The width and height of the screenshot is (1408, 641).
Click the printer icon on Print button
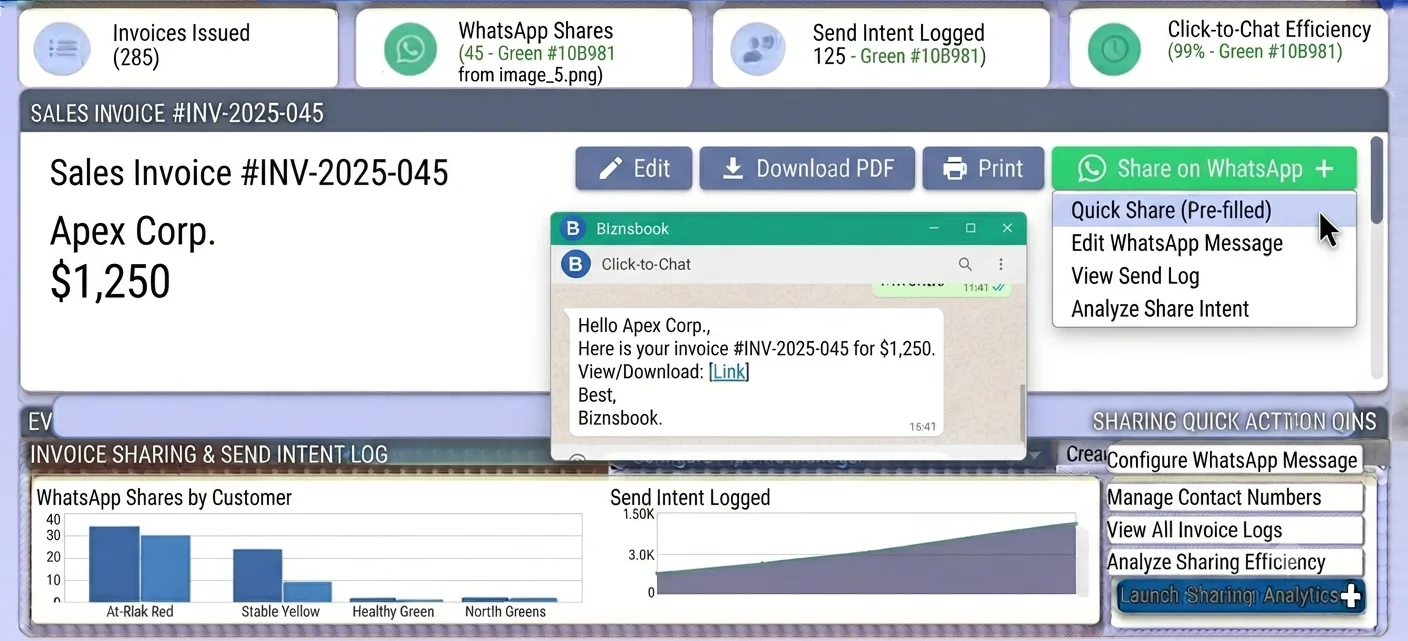click(x=955, y=168)
